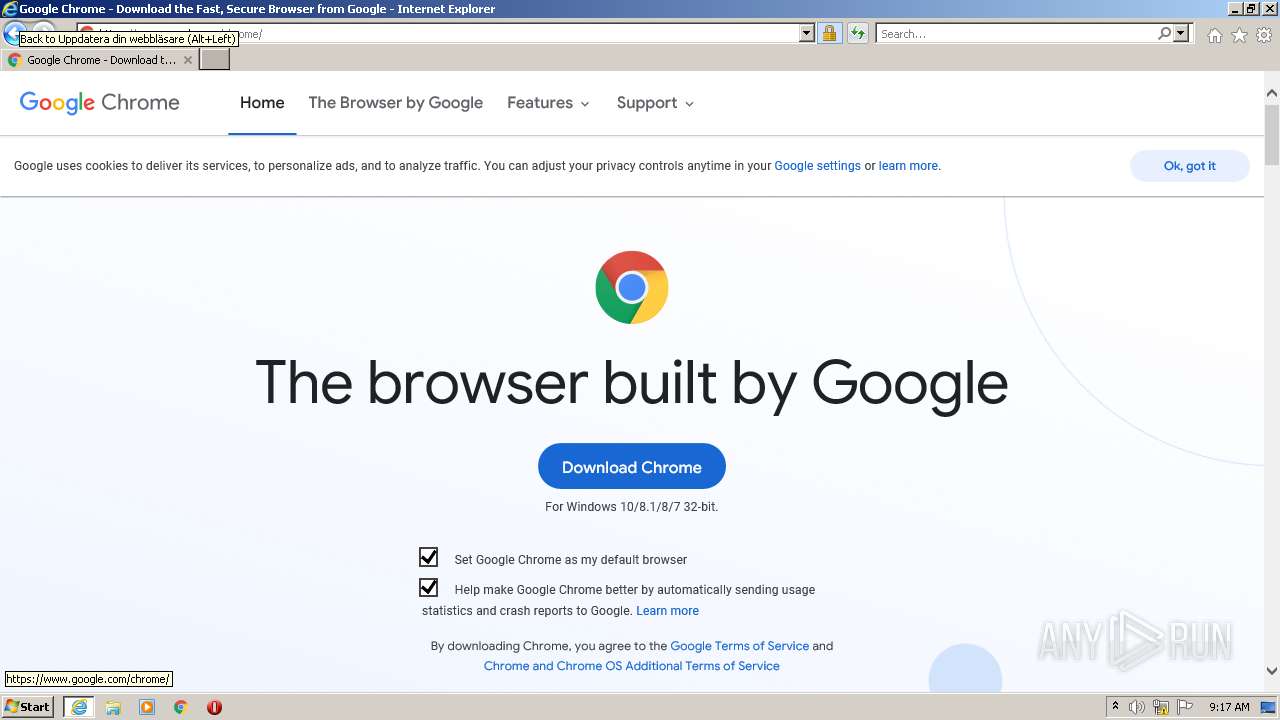The image size is (1280, 720).
Task: Open media player taskbar icon
Action: (147, 707)
